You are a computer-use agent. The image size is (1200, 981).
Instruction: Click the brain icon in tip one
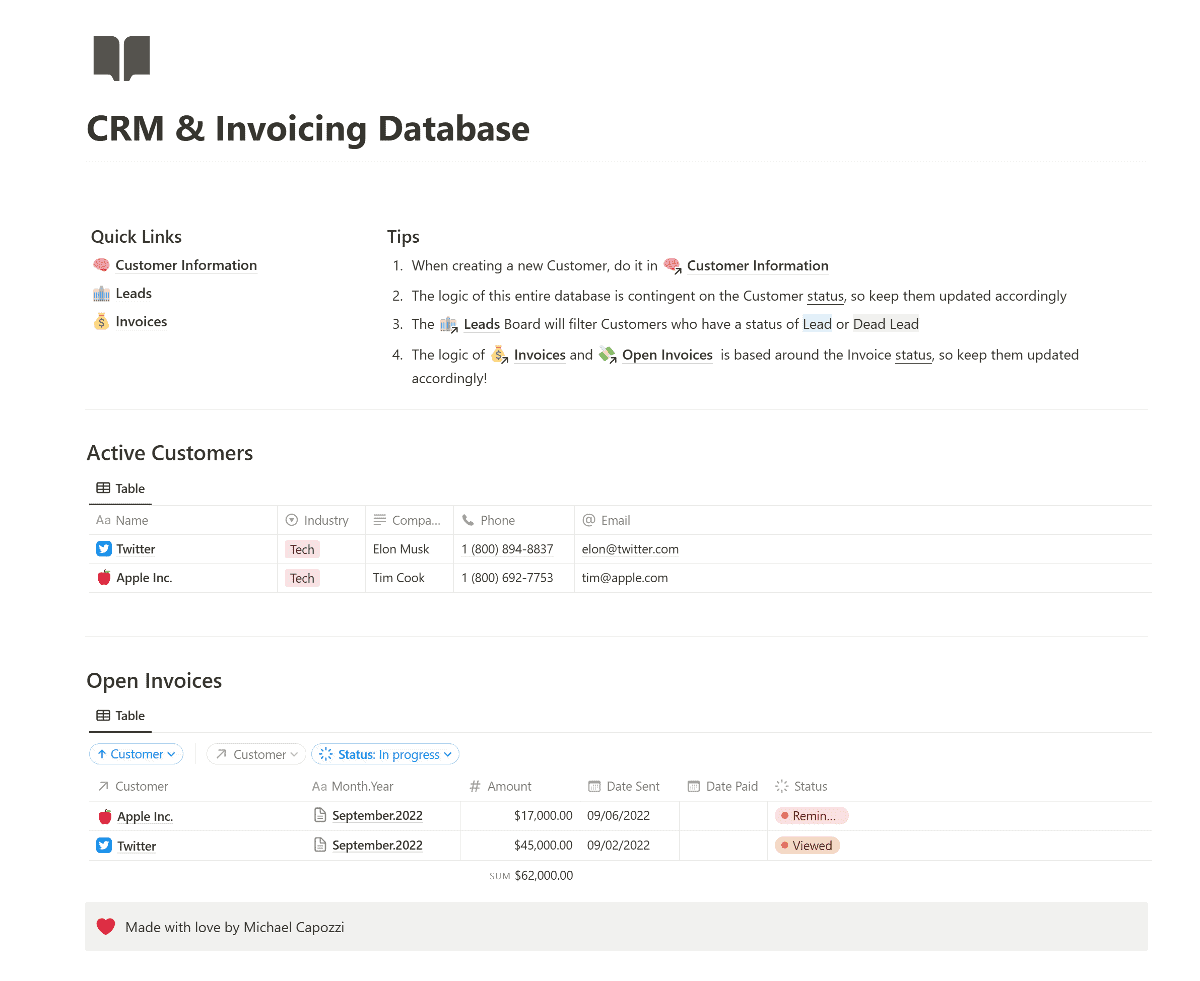pyautogui.click(x=672, y=266)
